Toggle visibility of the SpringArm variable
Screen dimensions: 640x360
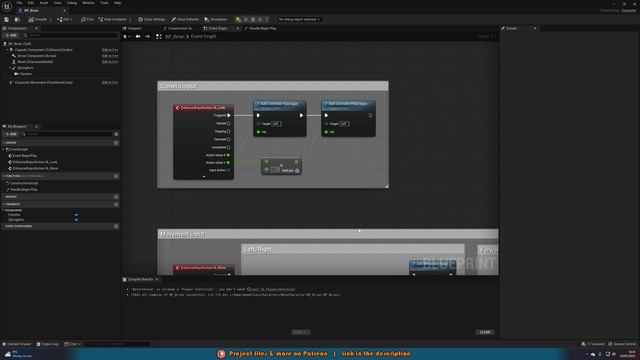[76, 220]
